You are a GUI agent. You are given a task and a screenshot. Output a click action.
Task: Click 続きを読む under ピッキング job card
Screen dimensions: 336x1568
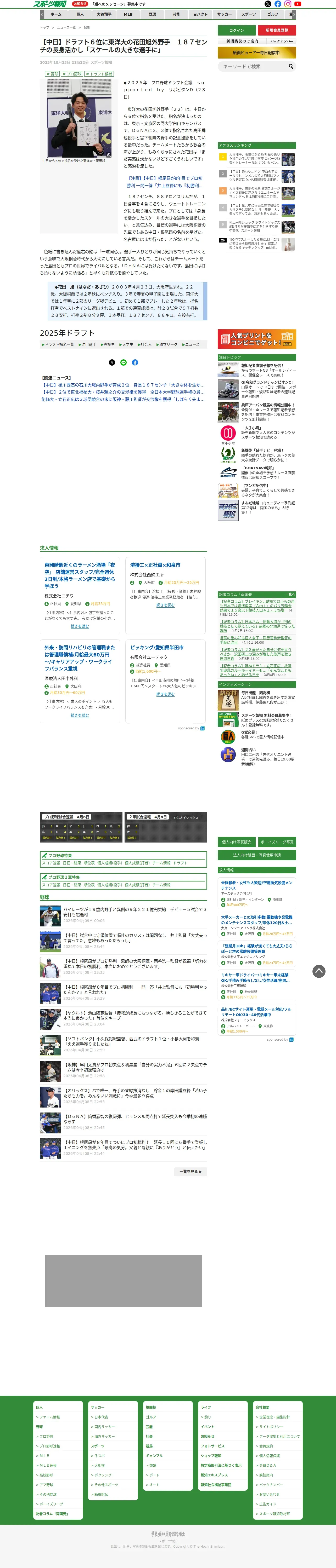pyautogui.click(x=165, y=694)
